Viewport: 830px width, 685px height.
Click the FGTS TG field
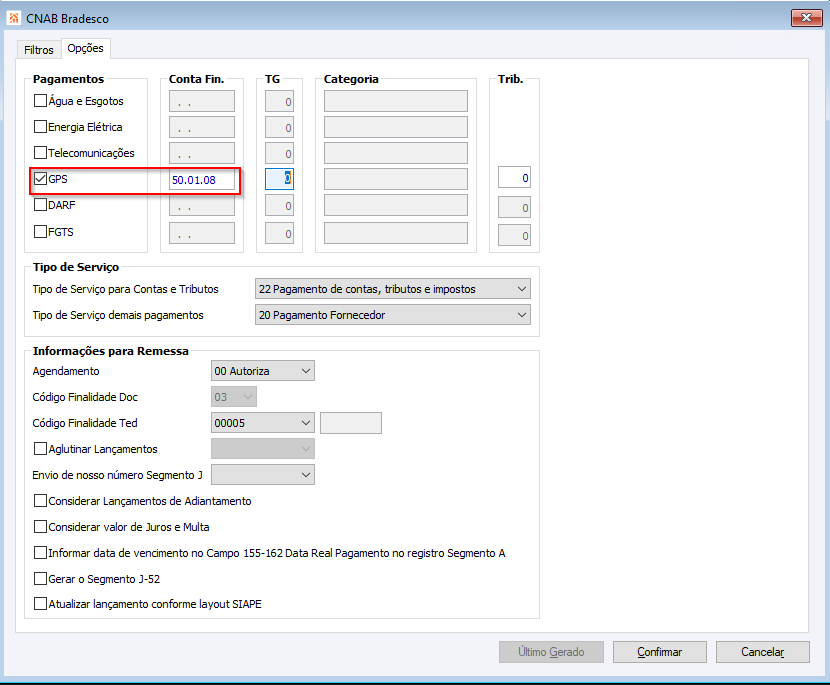click(x=279, y=233)
